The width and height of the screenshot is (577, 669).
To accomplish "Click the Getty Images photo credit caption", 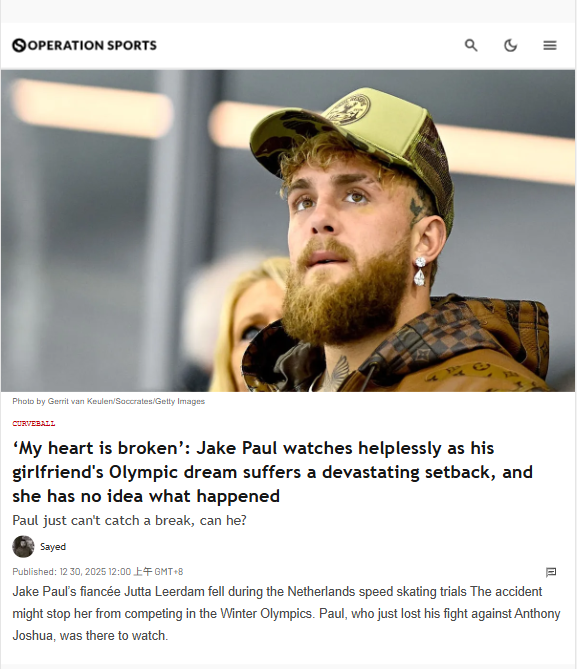I will click(108, 401).
